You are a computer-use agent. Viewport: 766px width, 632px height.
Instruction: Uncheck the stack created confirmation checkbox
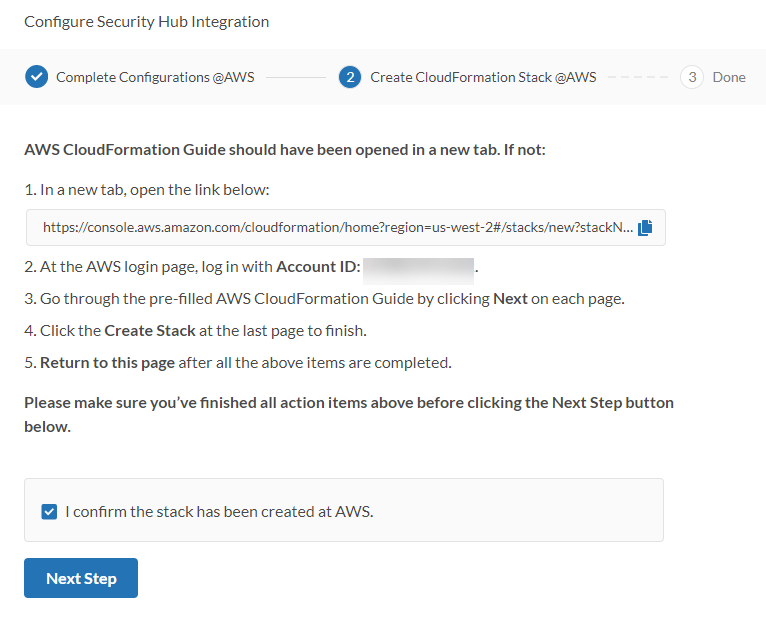(49, 511)
